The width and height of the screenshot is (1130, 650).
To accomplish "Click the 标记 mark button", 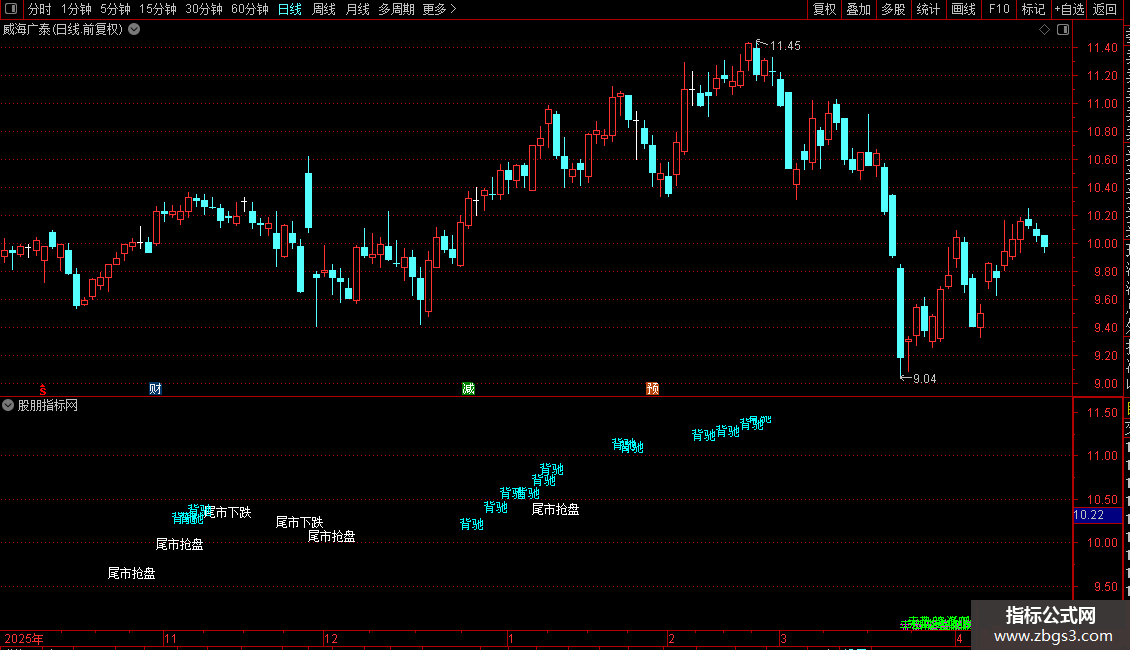I will pyautogui.click(x=1033, y=9).
